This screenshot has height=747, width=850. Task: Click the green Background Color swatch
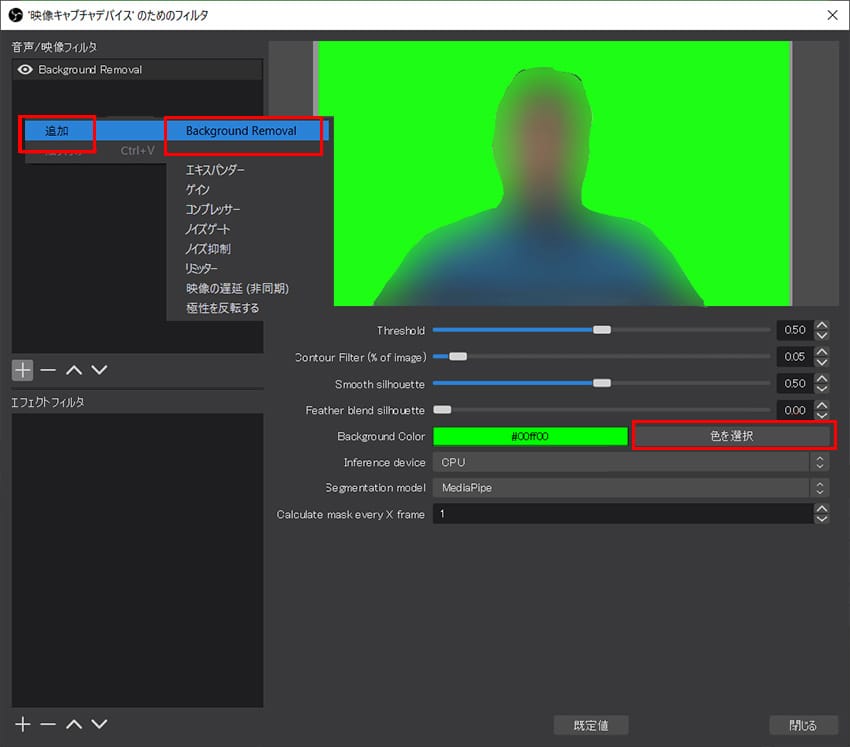(x=530, y=437)
